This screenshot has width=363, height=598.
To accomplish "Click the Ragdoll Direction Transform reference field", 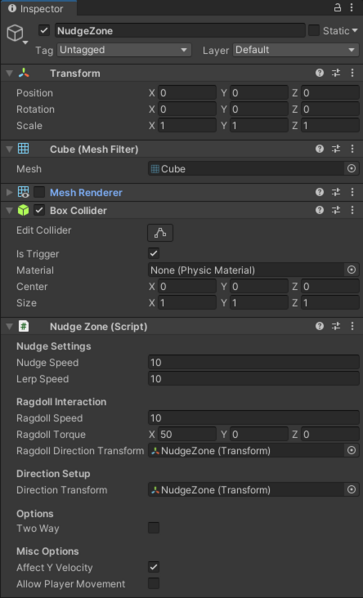I will click(x=247, y=450).
